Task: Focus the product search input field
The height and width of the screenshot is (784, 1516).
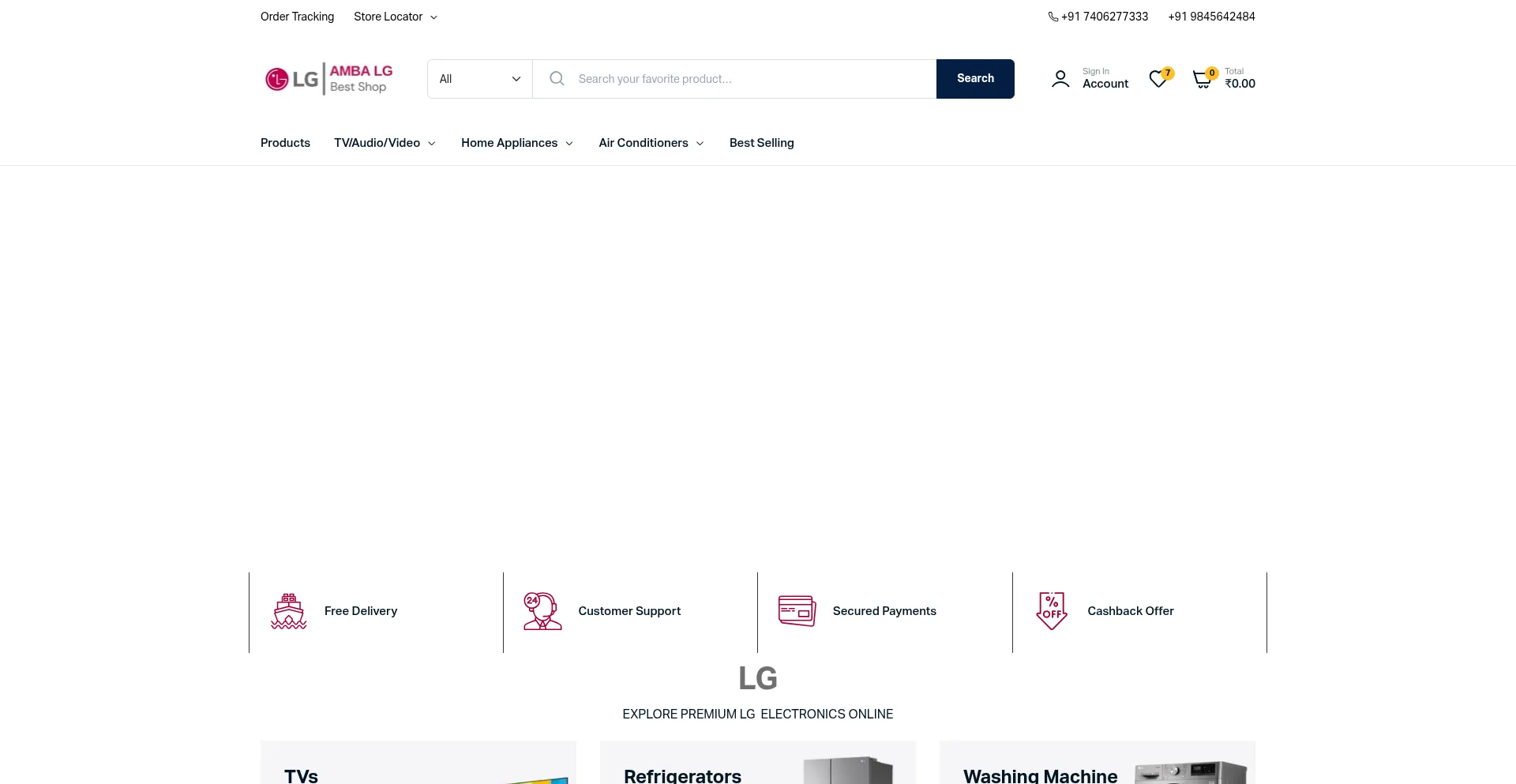Action: point(750,79)
